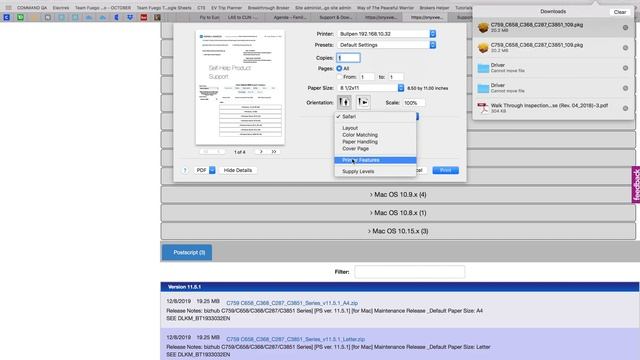640x360 pixels.
Task: Click into the Copies input field
Action: pyautogui.click(x=348, y=58)
